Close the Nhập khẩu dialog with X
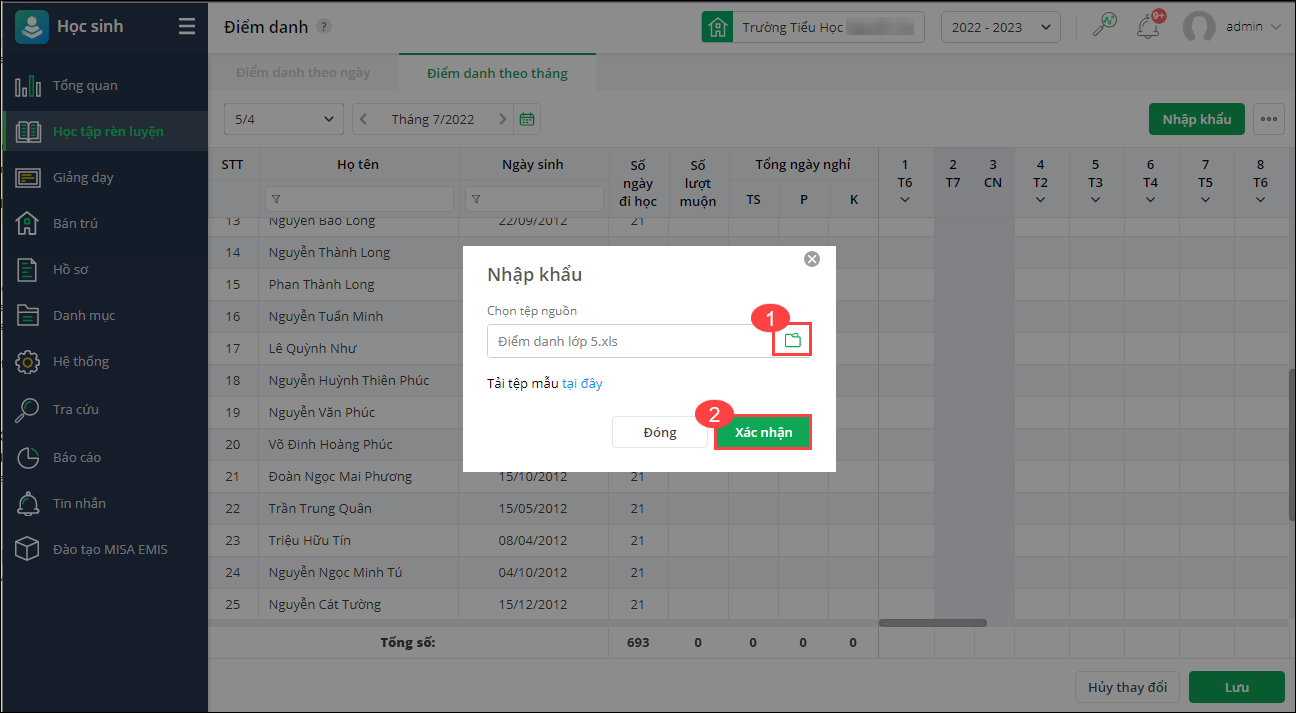Image resolution: width=1296 pixels, height=713 pixels. (x=812, y=259)
